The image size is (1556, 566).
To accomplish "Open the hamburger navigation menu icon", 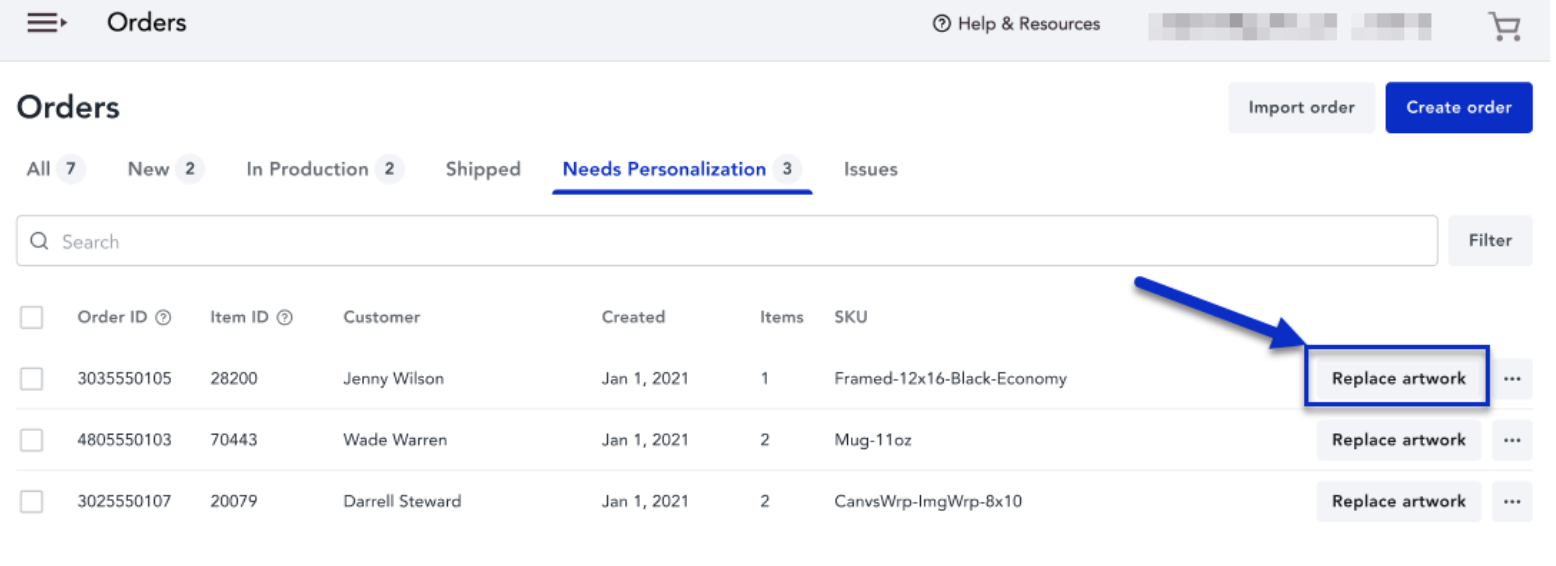I will [x=46, y=22].
